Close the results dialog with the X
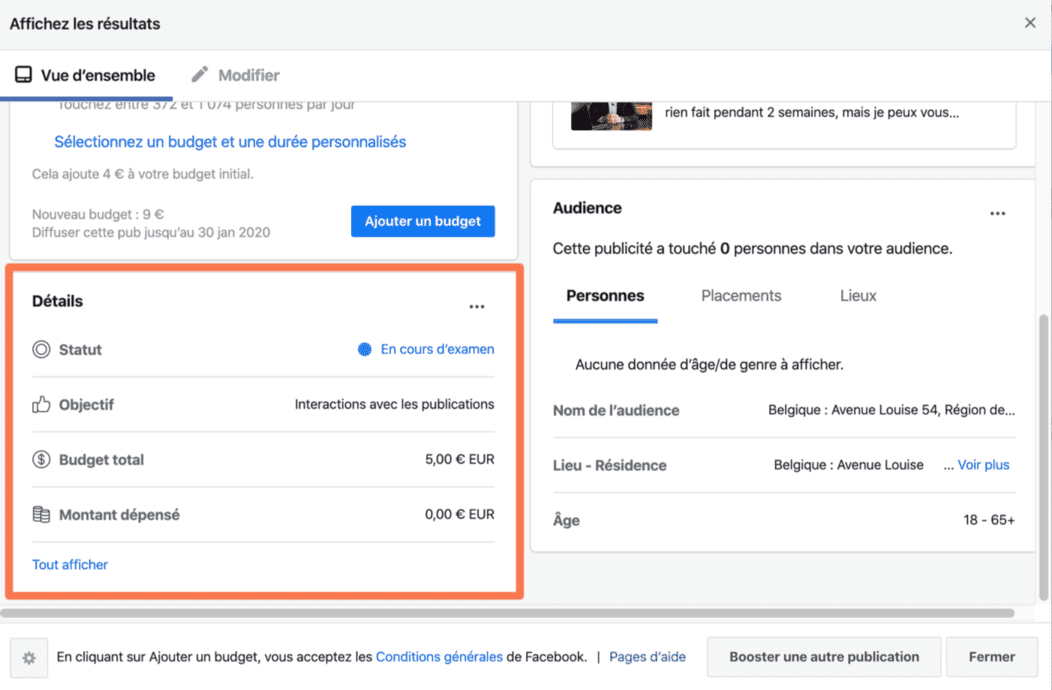This screenshot has width=1052, height=690. (1030, 23)
